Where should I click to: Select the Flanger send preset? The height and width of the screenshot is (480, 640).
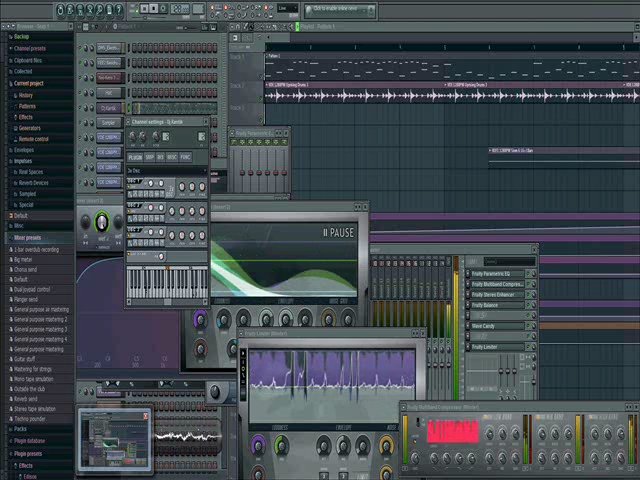pyautogui.click(x=26, y=300)
